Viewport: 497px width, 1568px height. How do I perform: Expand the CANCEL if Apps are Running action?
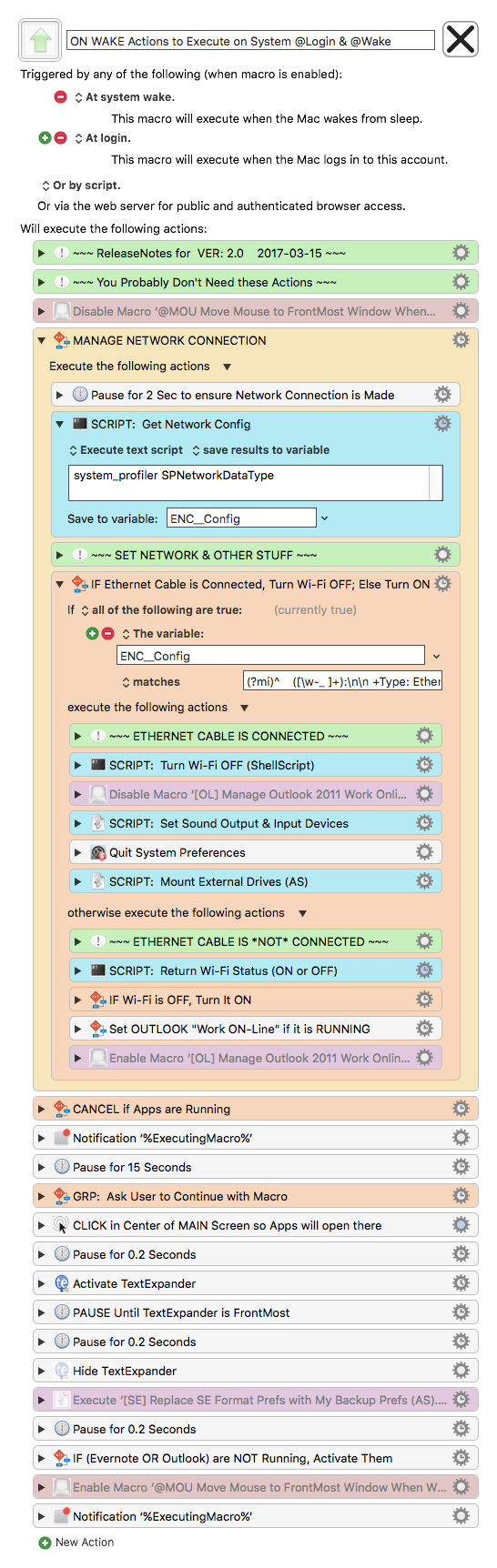tap(41, 1109)
